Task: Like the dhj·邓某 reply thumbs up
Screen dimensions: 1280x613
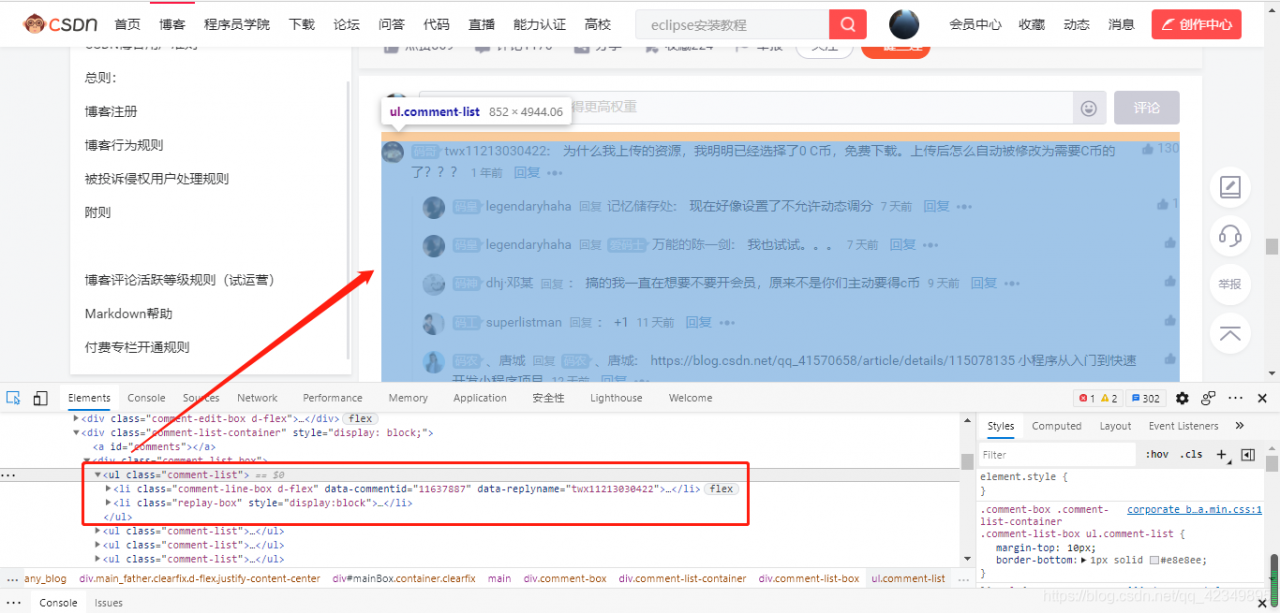Action: tap(1170, 282)
